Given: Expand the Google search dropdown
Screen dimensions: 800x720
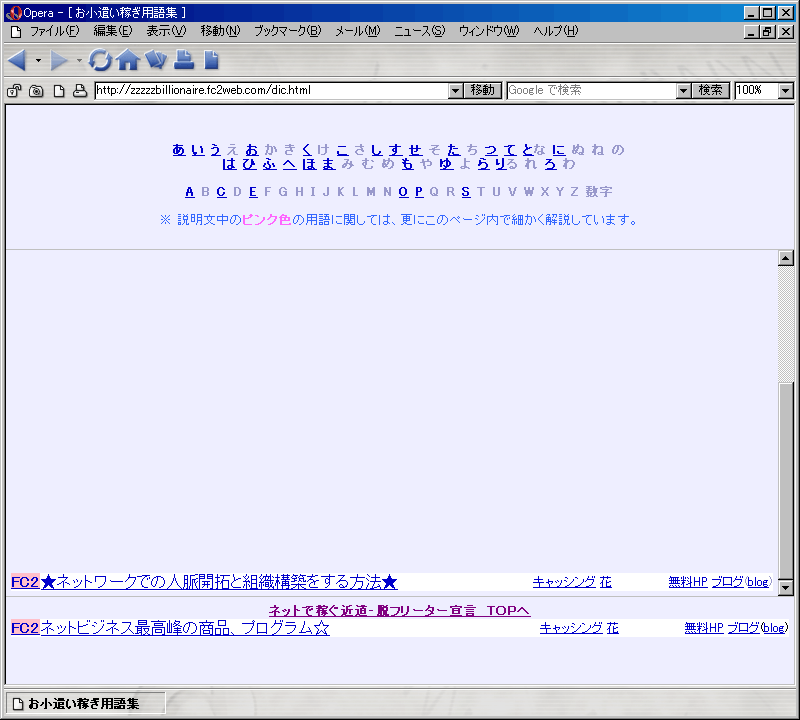Looking at the screenshot, I should (683, 91).
